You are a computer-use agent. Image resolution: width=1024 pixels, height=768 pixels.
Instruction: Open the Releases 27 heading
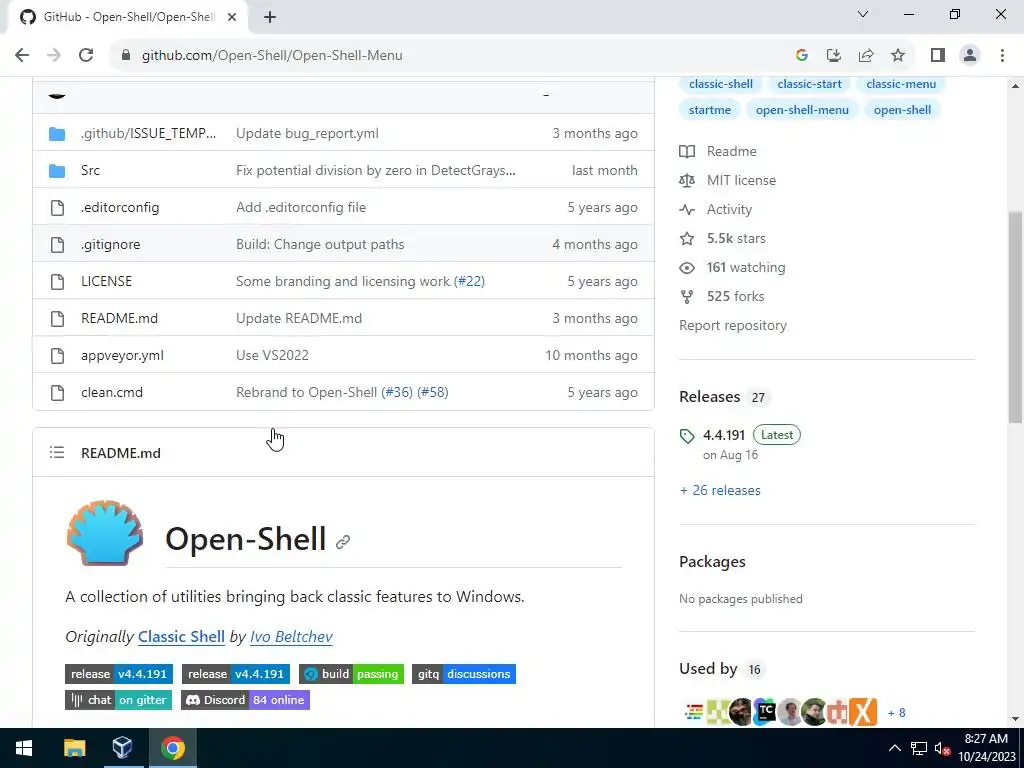(723, 397)
